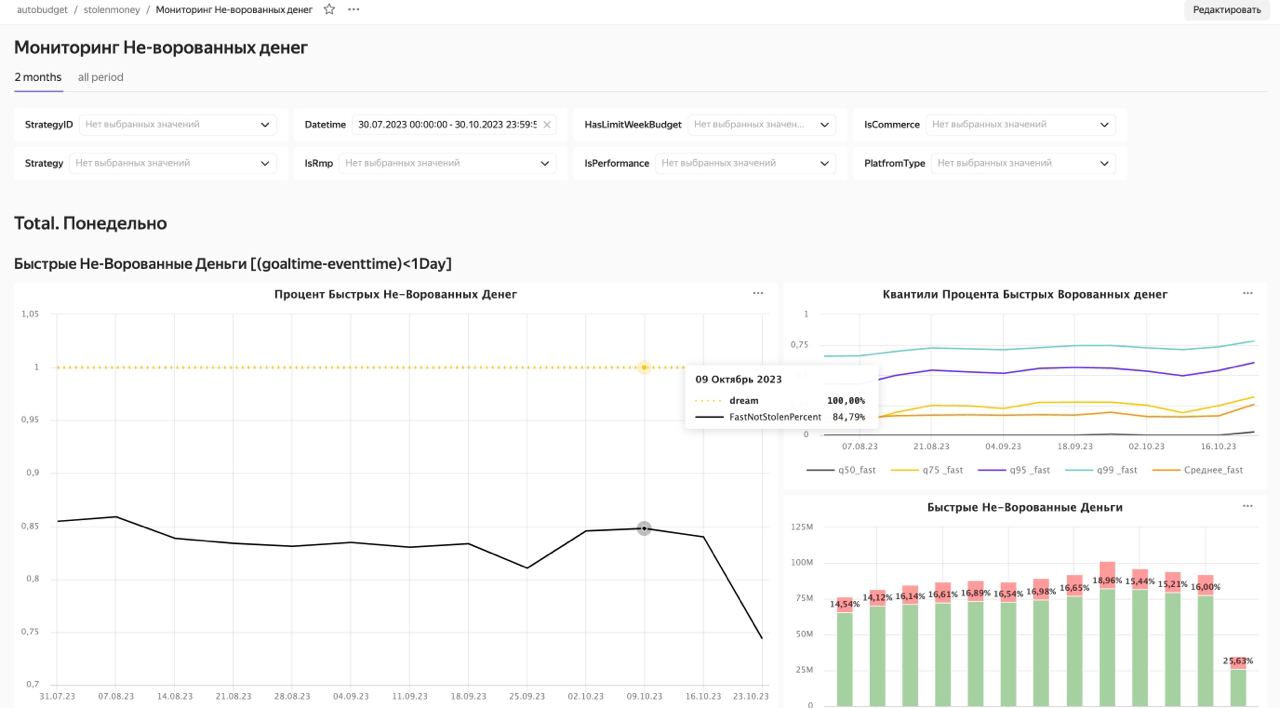This screenshot has width=1280, height=708.
Task: Mark dashboard as favorite with star icon
Action: 329,9
